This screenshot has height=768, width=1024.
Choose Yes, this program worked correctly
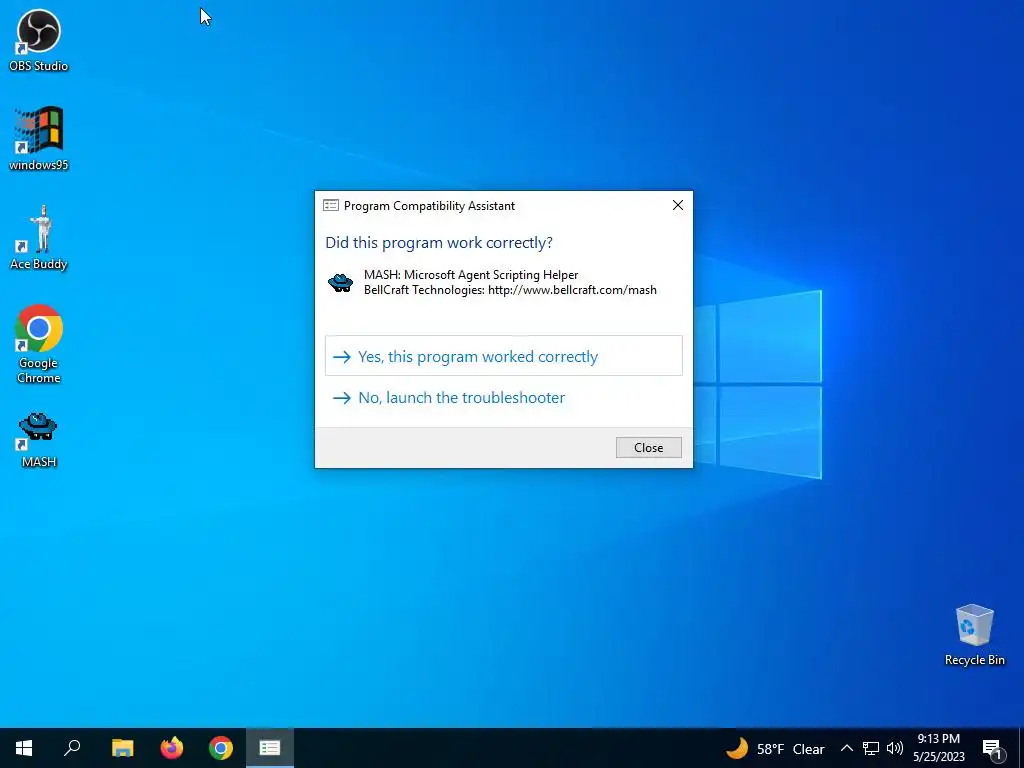click(504, 356)
